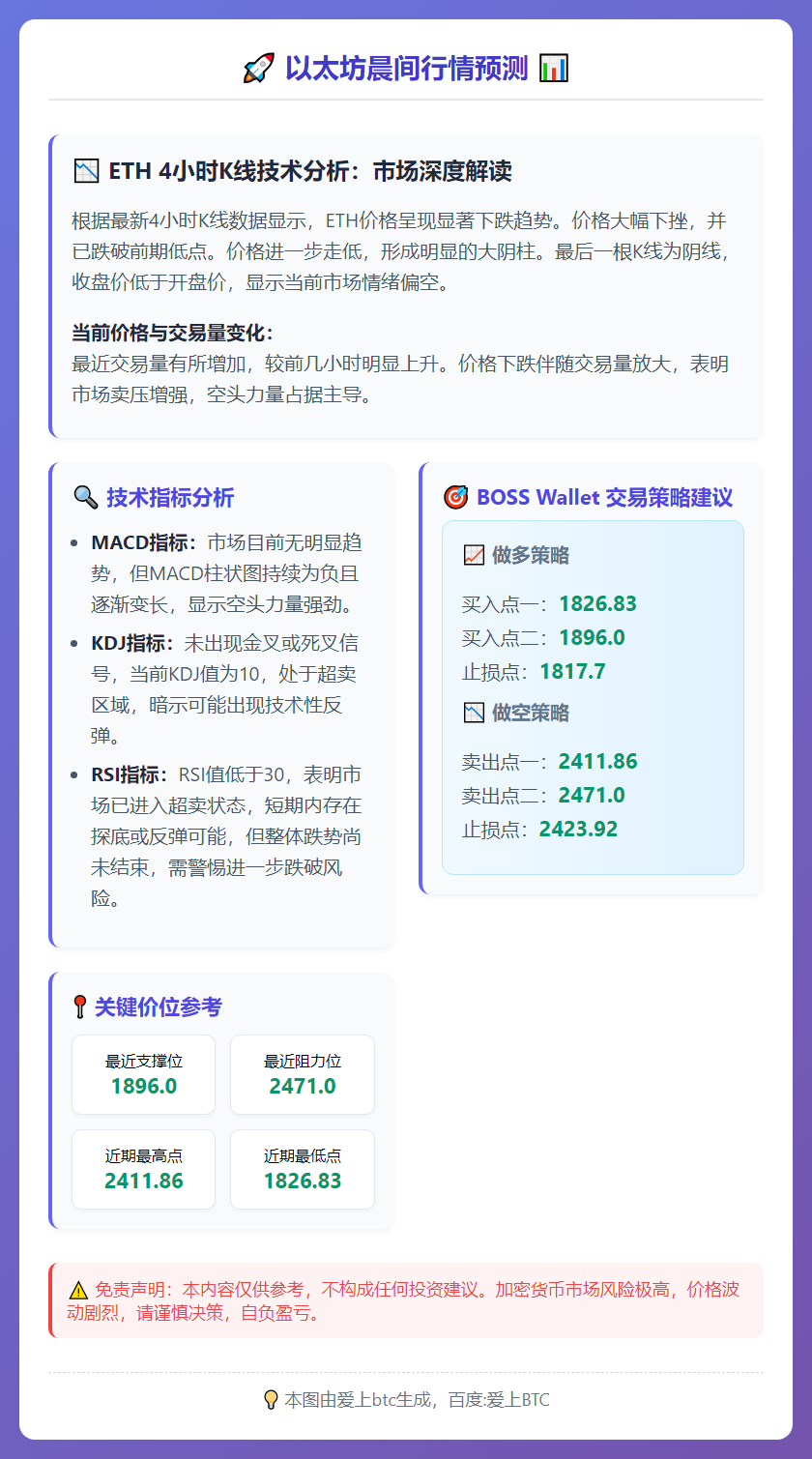Click 卖出点一 value 2411.86 under 做空策略
This screenshot has height=1459, width=812.
pyautogui.click(x=597, y=762)
